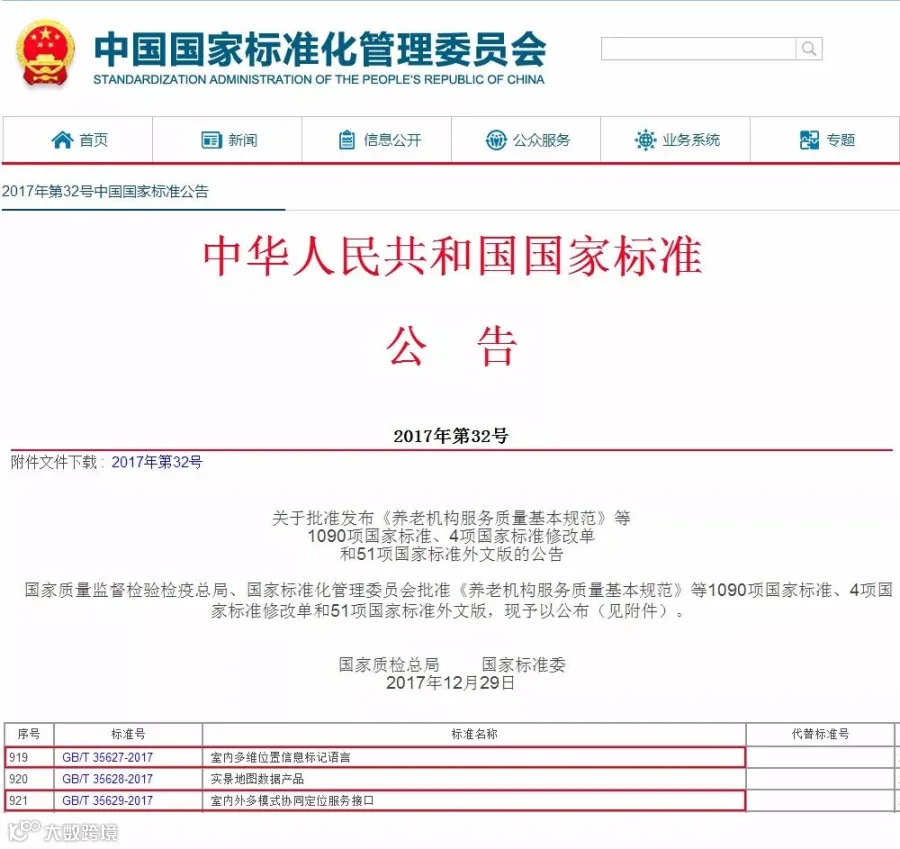Image resolution: width=900 pixels, height=849 pixels.
Task: Click the gear globe icon beside 业务系统
Action: coord(645,139)
